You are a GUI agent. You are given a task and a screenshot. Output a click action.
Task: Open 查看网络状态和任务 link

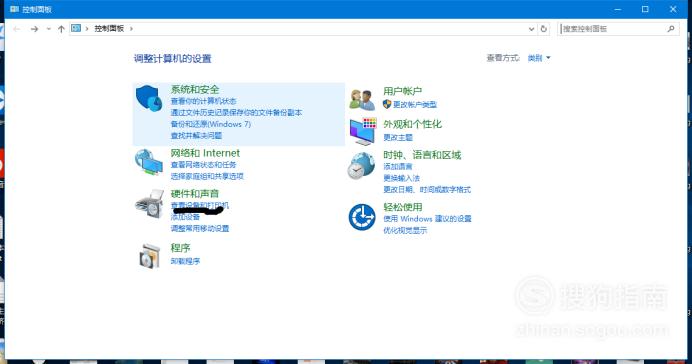(x=203, y=165)
